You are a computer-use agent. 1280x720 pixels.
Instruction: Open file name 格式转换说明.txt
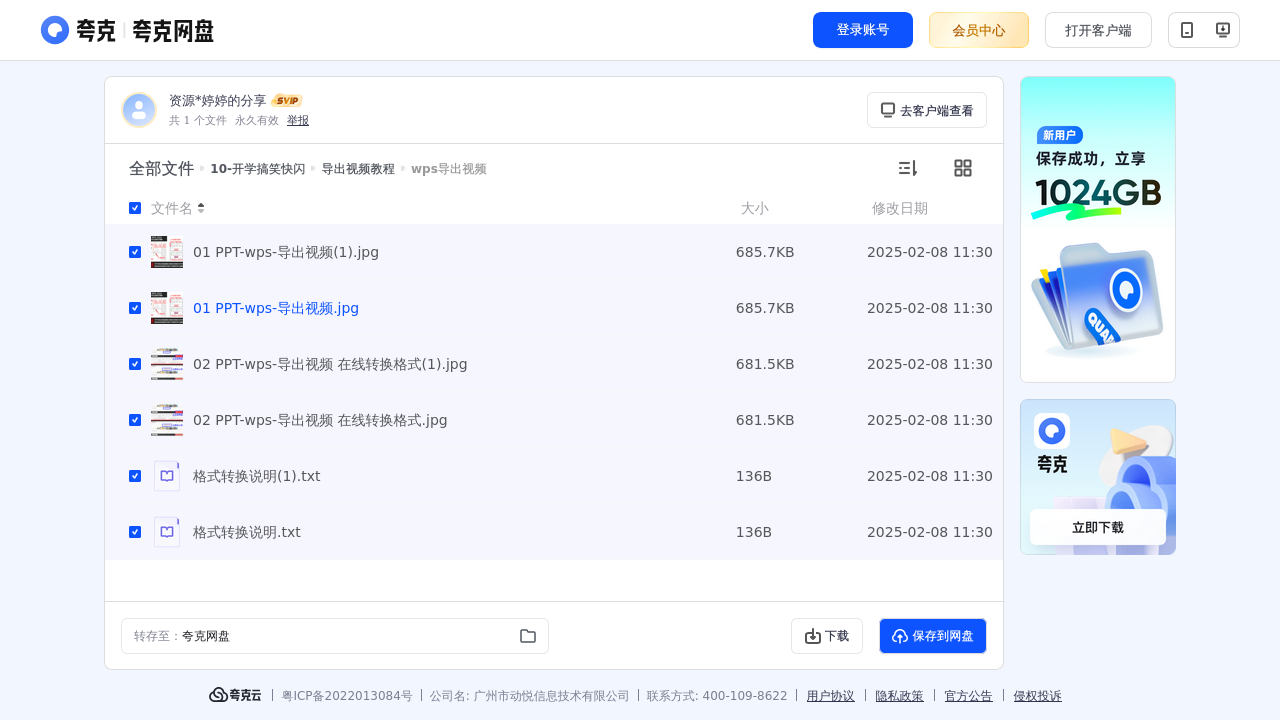(x=247, y=532)
